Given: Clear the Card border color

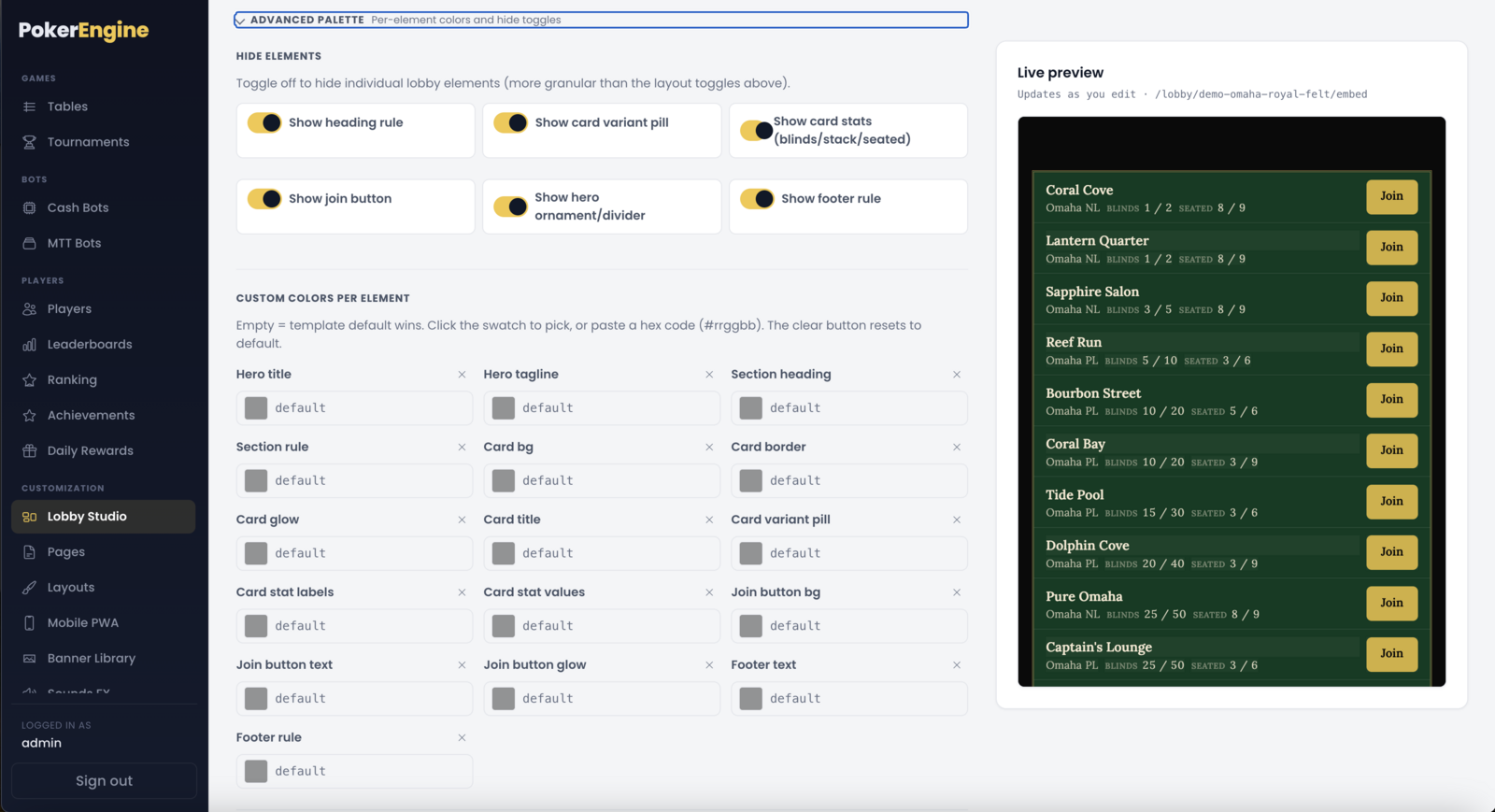Looking at the screenshot, I should click(x=957, y=448).
